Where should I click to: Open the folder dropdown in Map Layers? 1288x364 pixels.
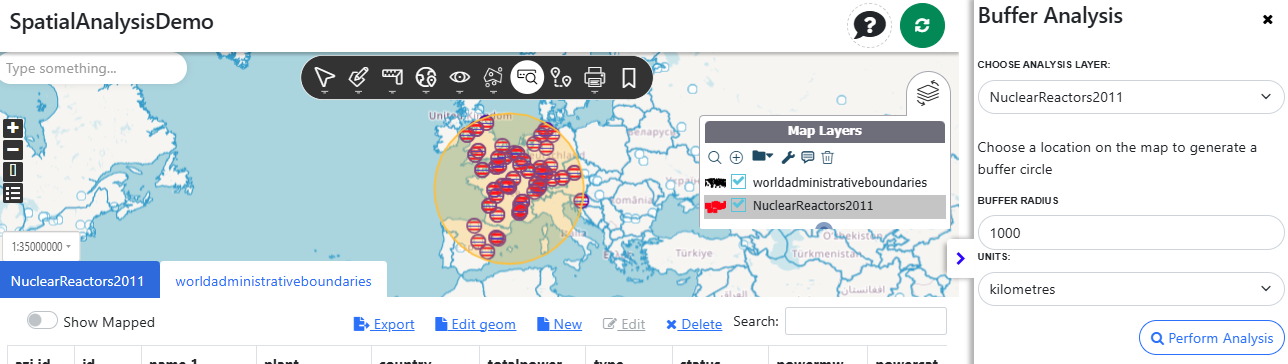763,157
